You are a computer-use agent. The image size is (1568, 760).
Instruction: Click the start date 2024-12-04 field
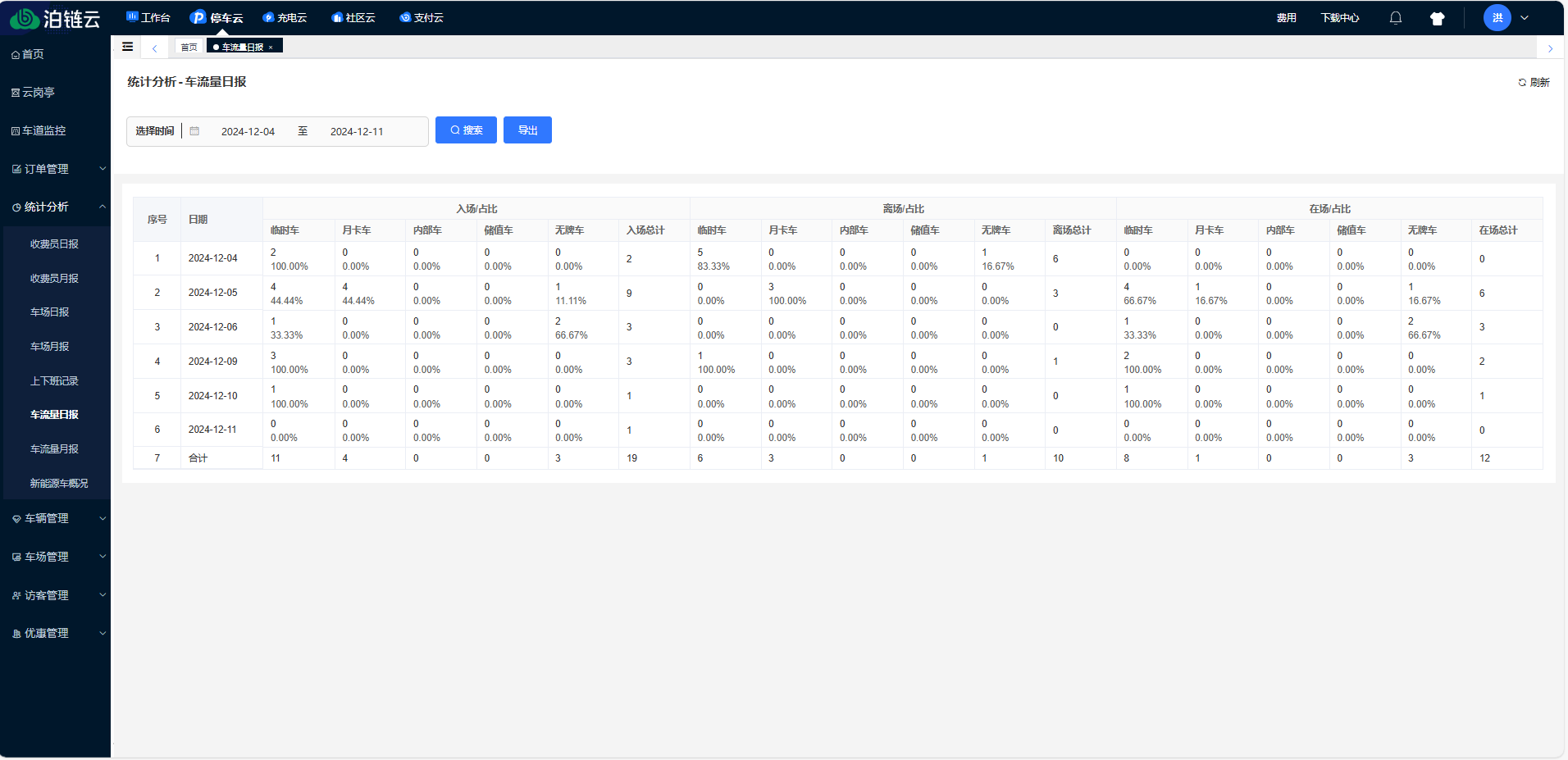(248, 131)
